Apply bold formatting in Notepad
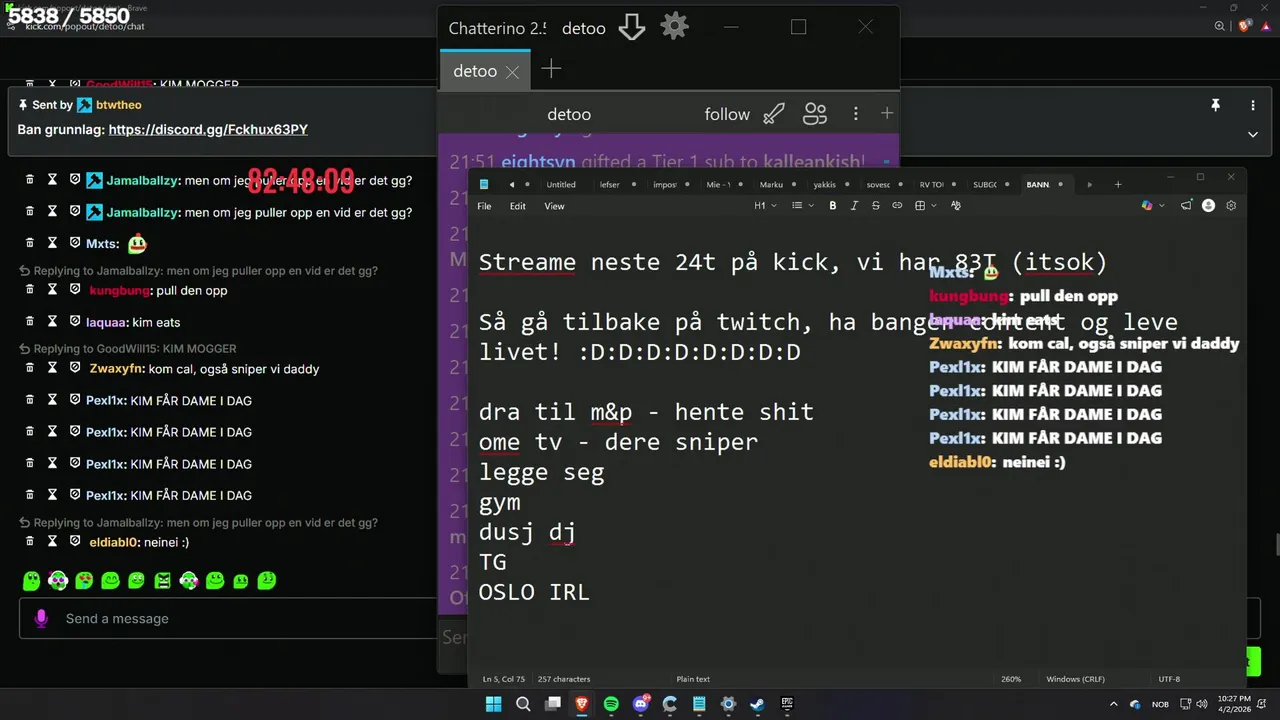The width and height of the screenshot is (1280, 720). click(832, 206)
